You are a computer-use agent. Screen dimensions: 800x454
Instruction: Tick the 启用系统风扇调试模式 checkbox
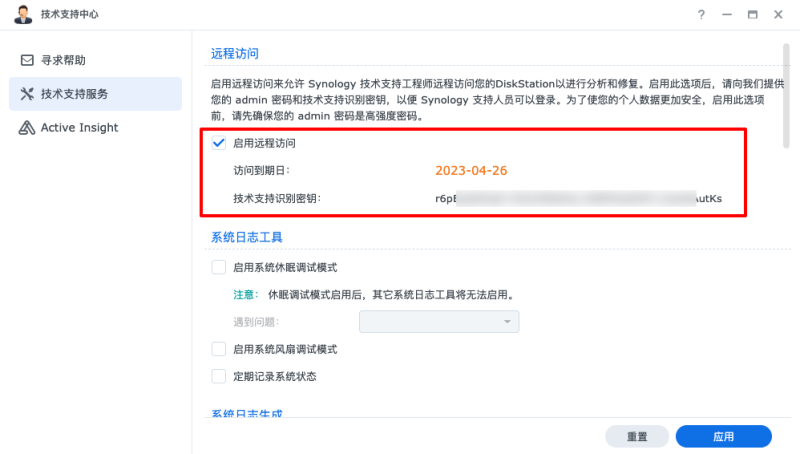coord(219,349)
